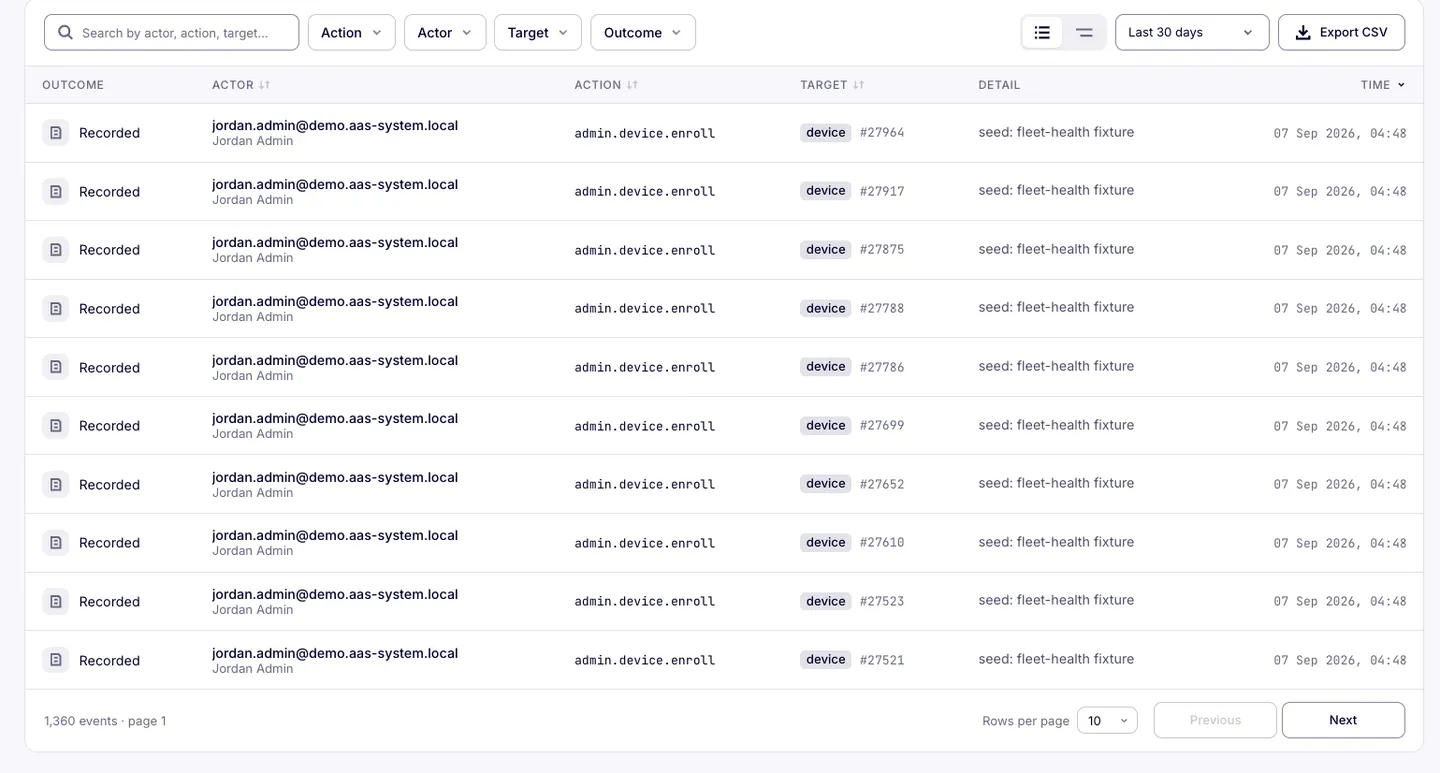The width and height of the screenshot is (1440, 773).
Task: Click device tag for #27788
Action: pyautogui.click(x=826, y=308)
